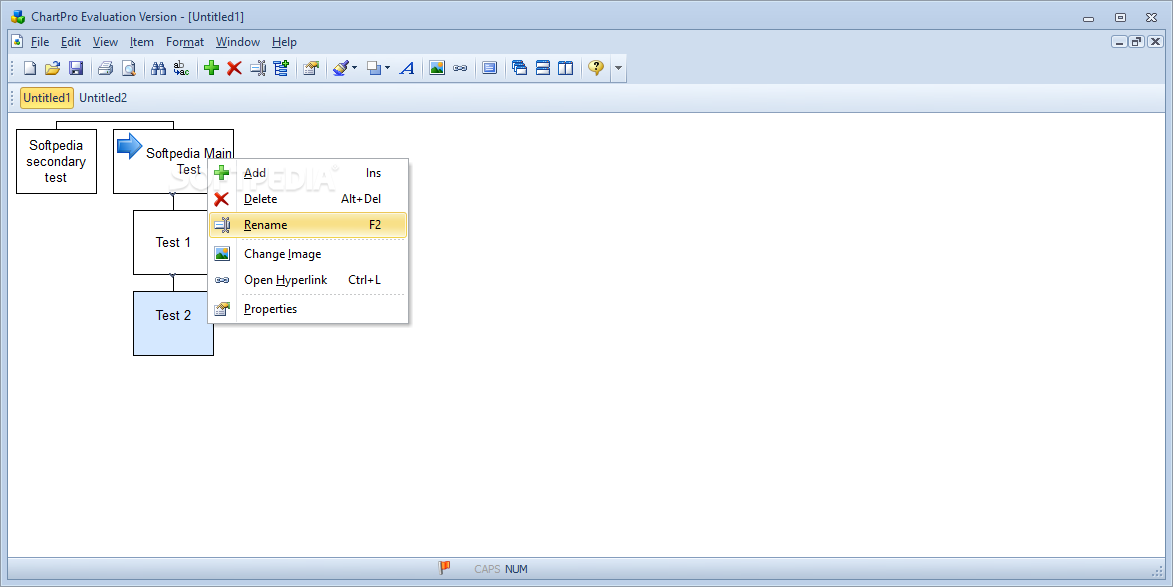Open print preview from toolbar
Screen dimensions: 1173x587
pos(129,68)
